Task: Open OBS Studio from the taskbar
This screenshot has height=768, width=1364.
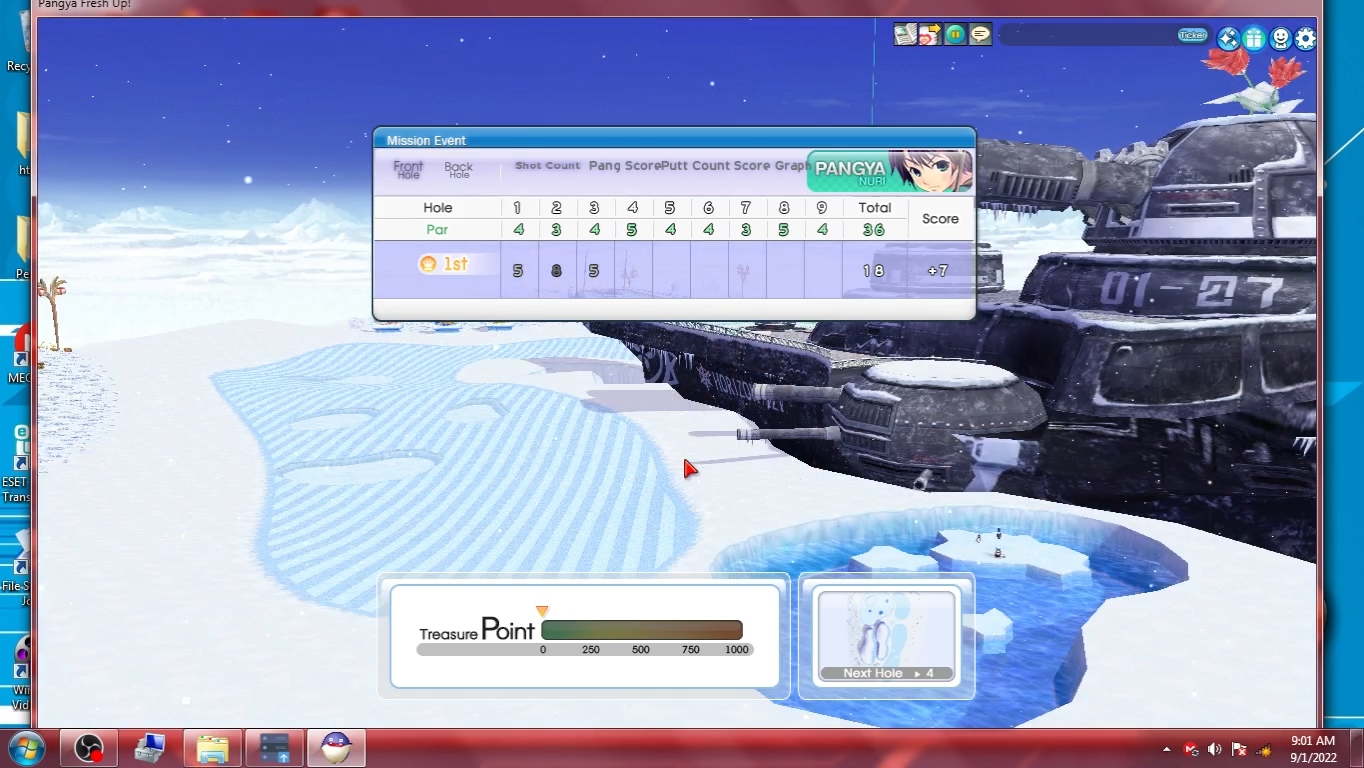Action: tap(90, 748)
